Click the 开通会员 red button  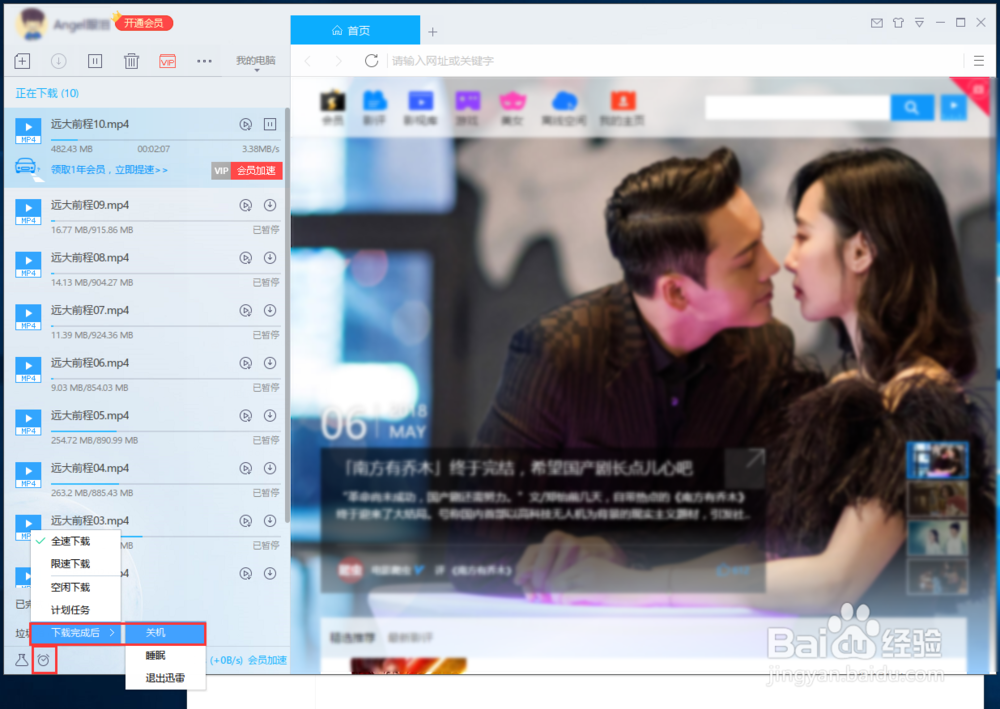144,23
